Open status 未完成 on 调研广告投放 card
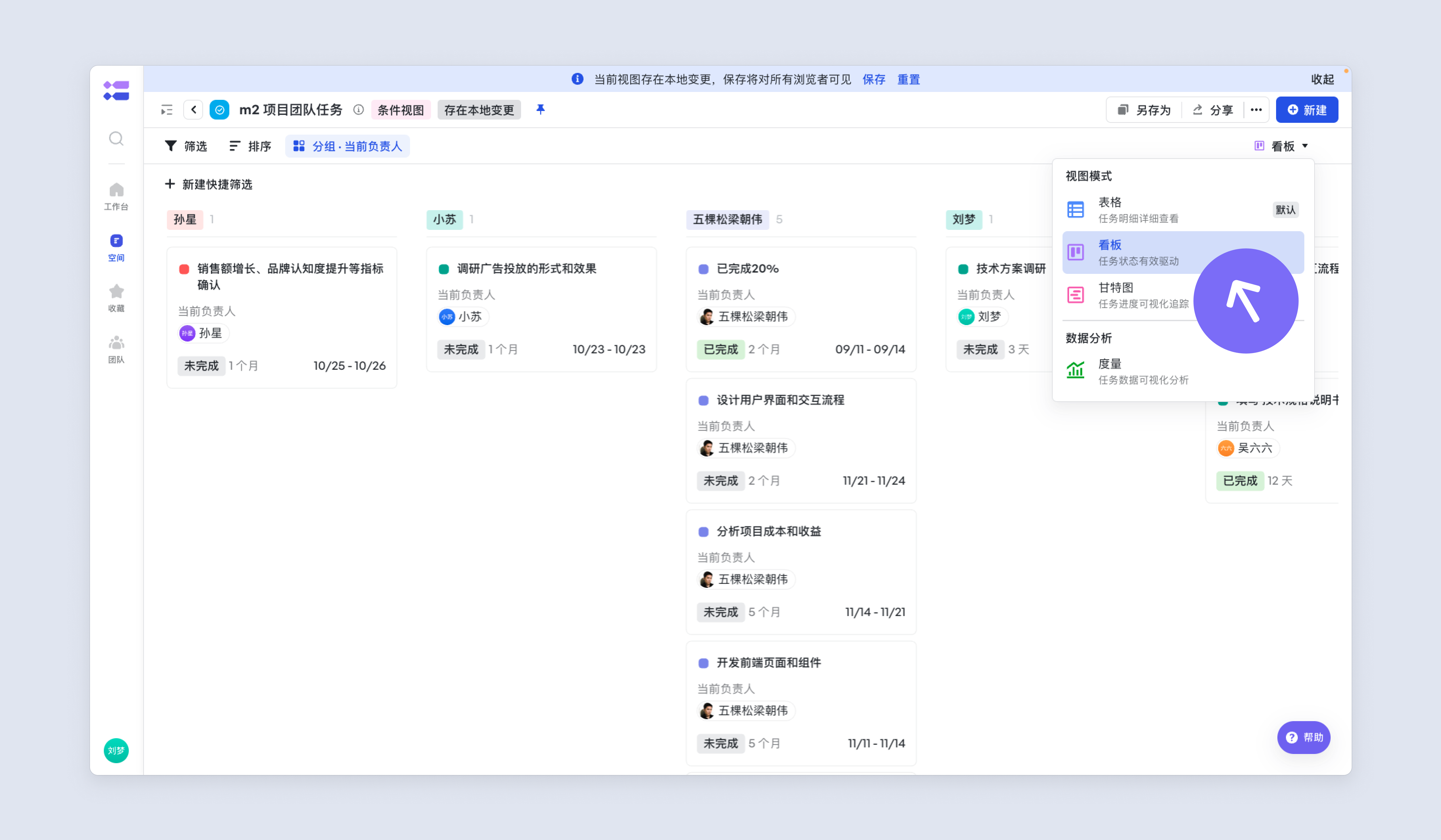The width and height of the screenshot is (1441, 840). coord(461,349)
